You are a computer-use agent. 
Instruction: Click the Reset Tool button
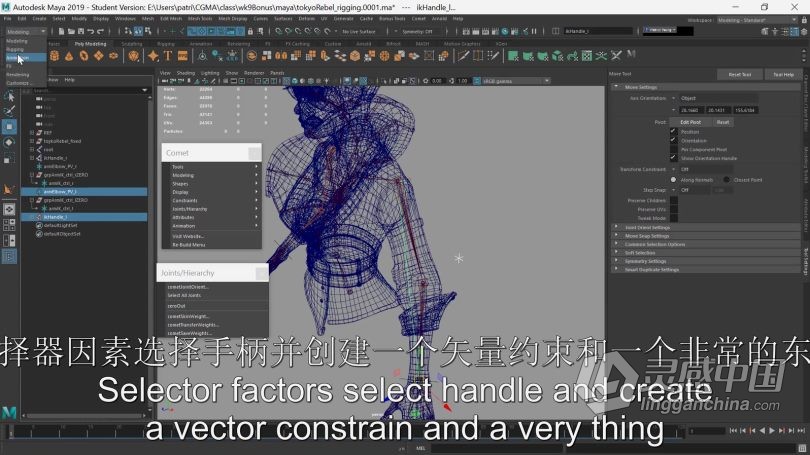pyautogui.click(x=739, y=74)
